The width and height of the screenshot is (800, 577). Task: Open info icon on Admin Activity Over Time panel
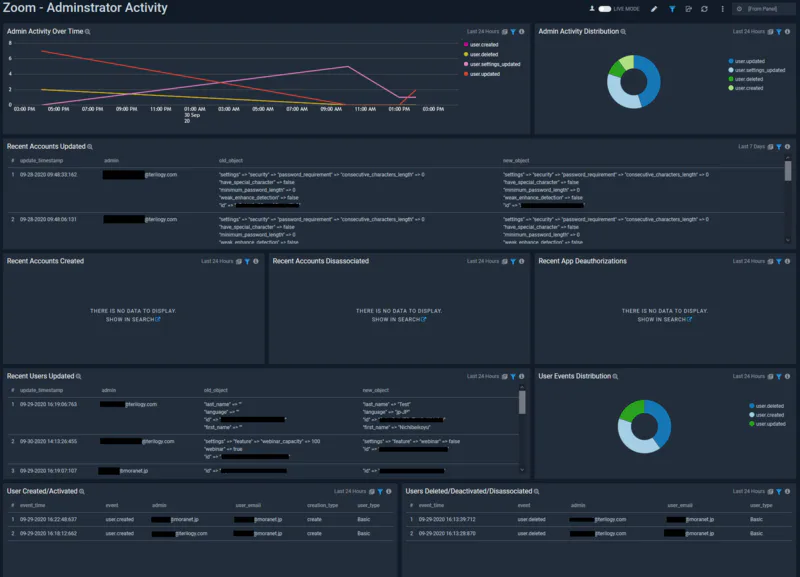(521, 32)
